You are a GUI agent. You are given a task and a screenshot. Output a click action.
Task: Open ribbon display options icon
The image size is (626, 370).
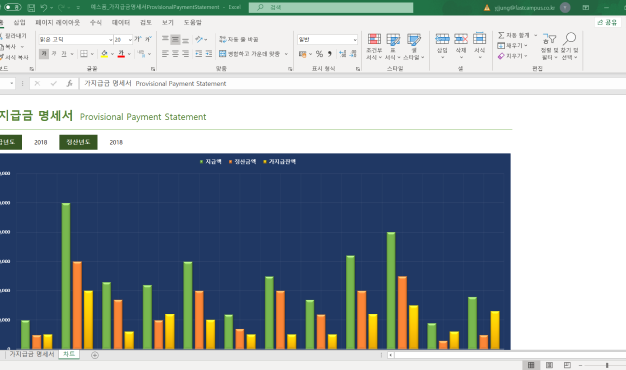tap(586, 7)
